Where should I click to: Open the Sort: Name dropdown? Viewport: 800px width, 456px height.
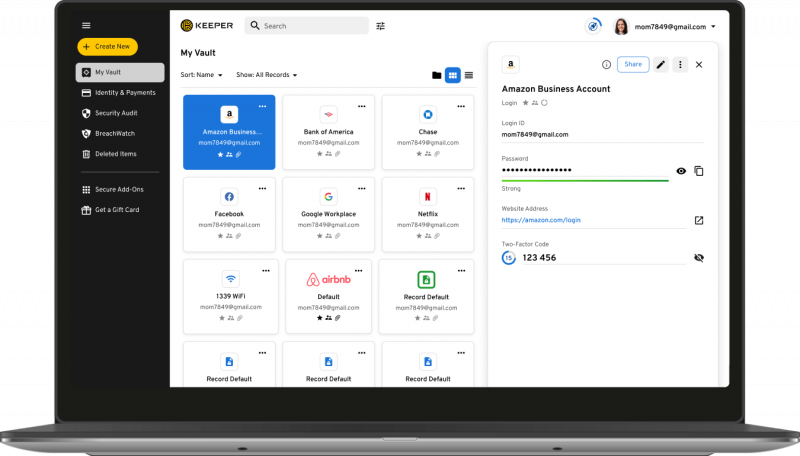pos(202,75)
